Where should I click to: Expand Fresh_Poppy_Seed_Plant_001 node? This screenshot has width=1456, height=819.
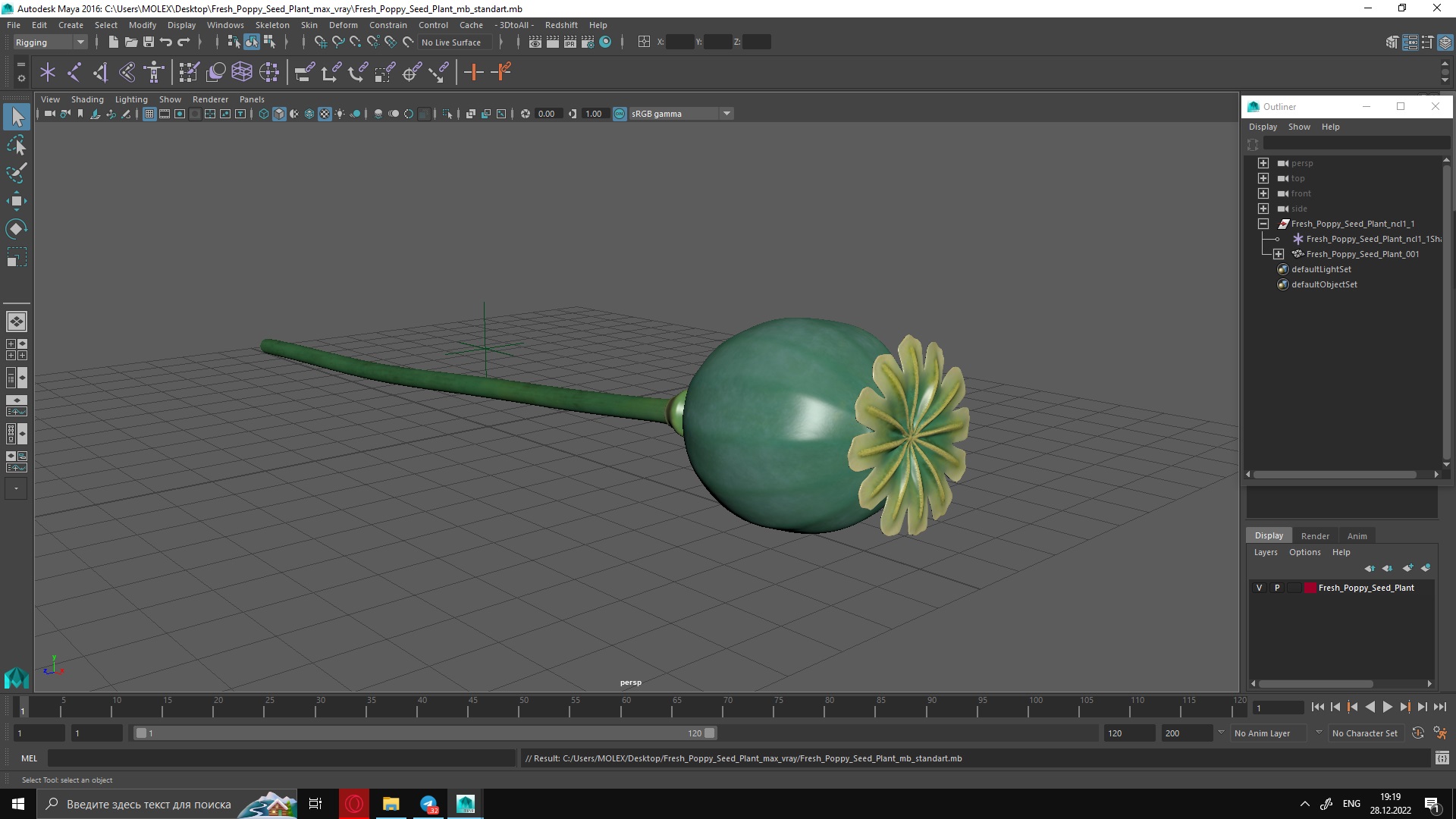[x=1279, y=255]
